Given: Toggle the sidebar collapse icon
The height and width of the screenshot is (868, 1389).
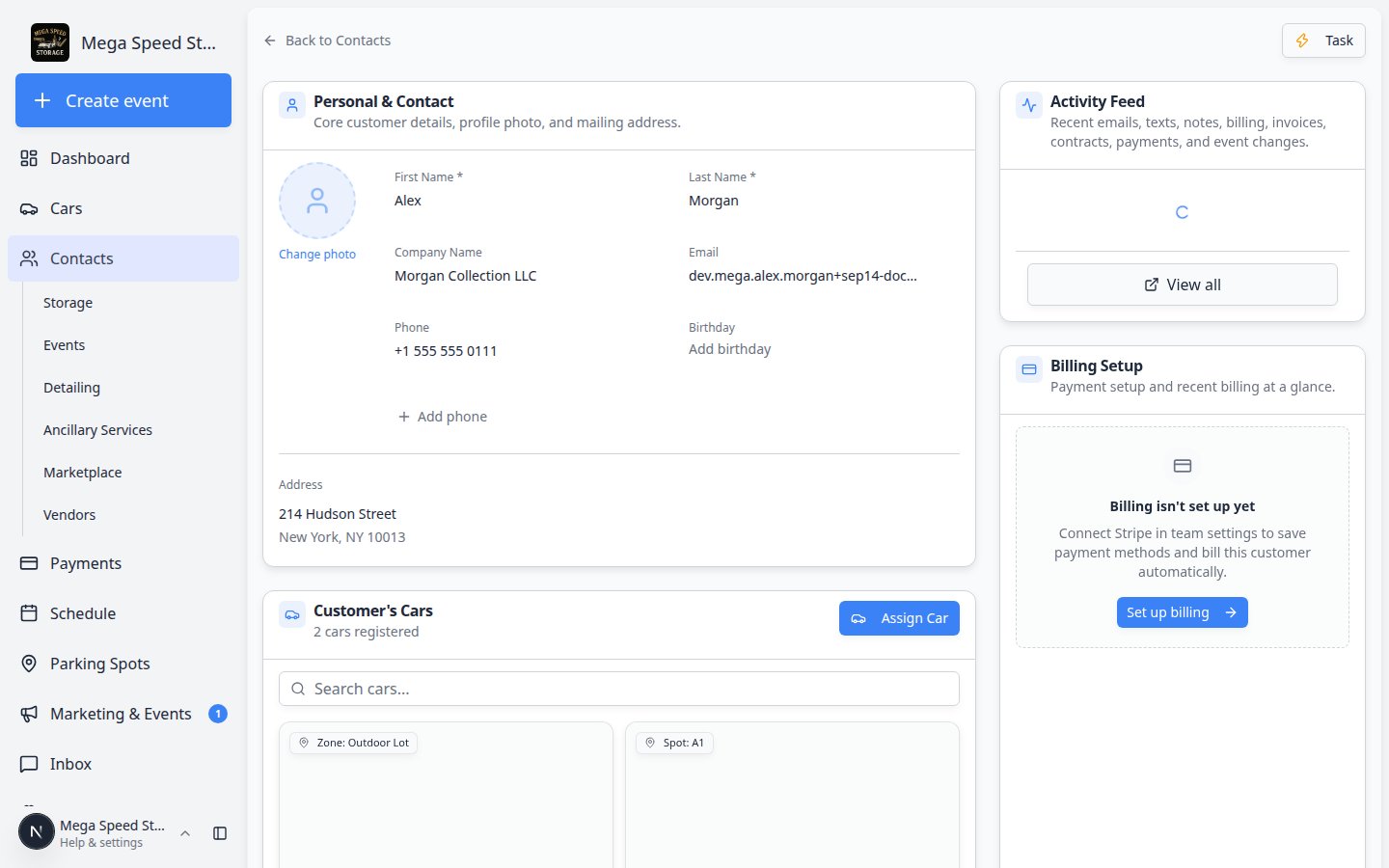Looking at the screenshot, I should coord(220,833).
